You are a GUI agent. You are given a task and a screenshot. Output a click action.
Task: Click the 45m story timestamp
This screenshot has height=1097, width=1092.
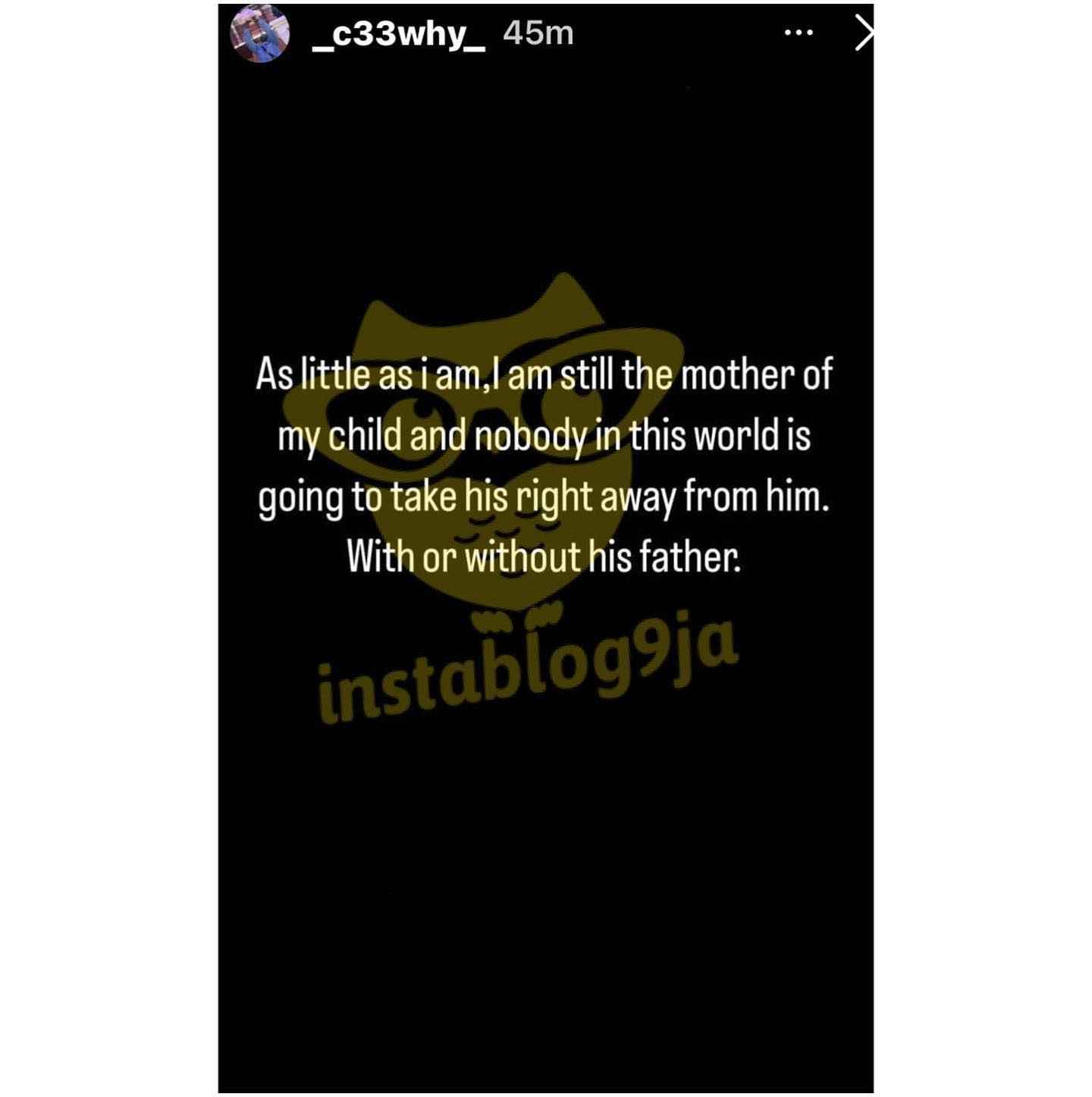tap(538, 33)
